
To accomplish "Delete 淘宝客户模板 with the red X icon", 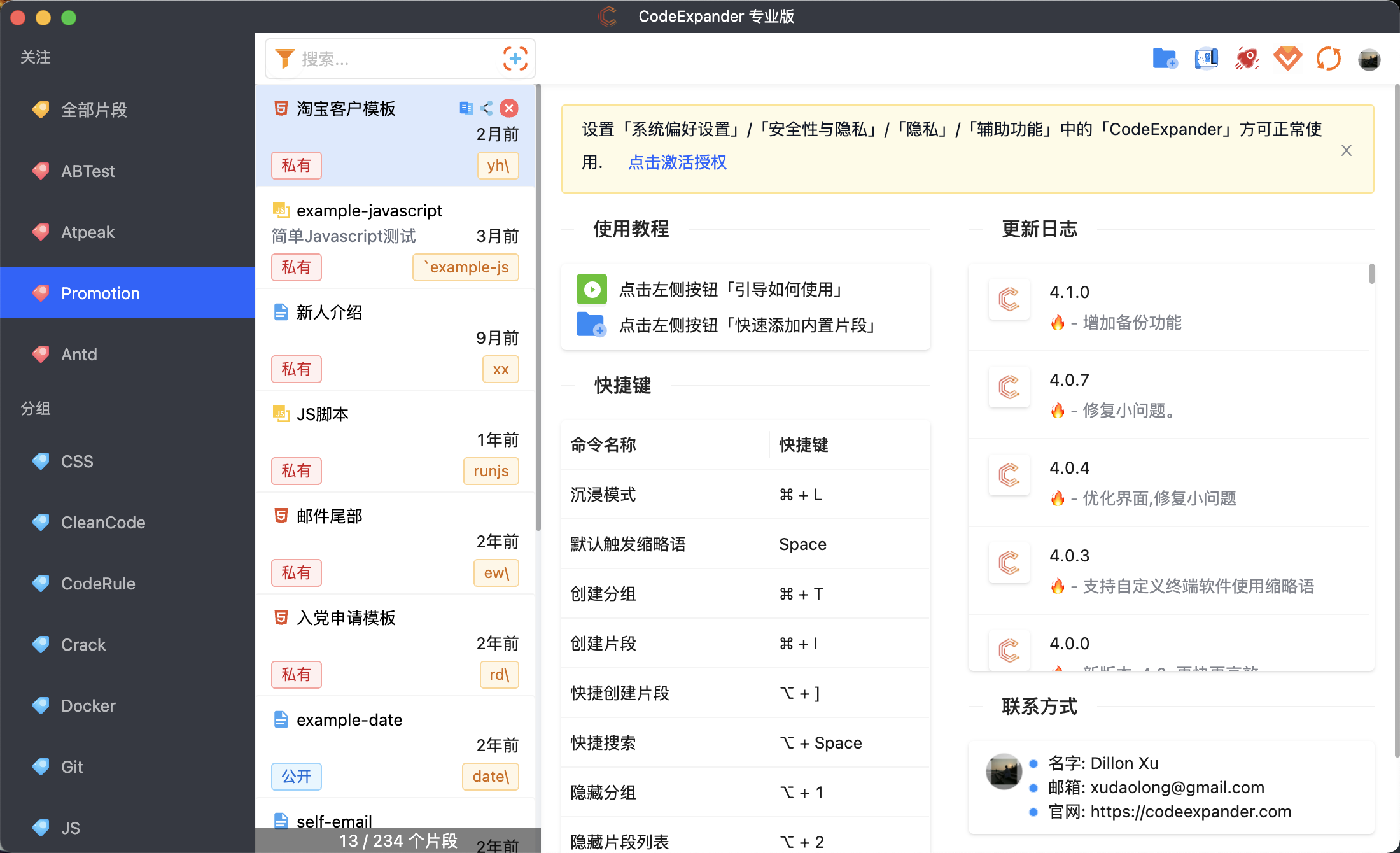I will [x=509, y=108].
